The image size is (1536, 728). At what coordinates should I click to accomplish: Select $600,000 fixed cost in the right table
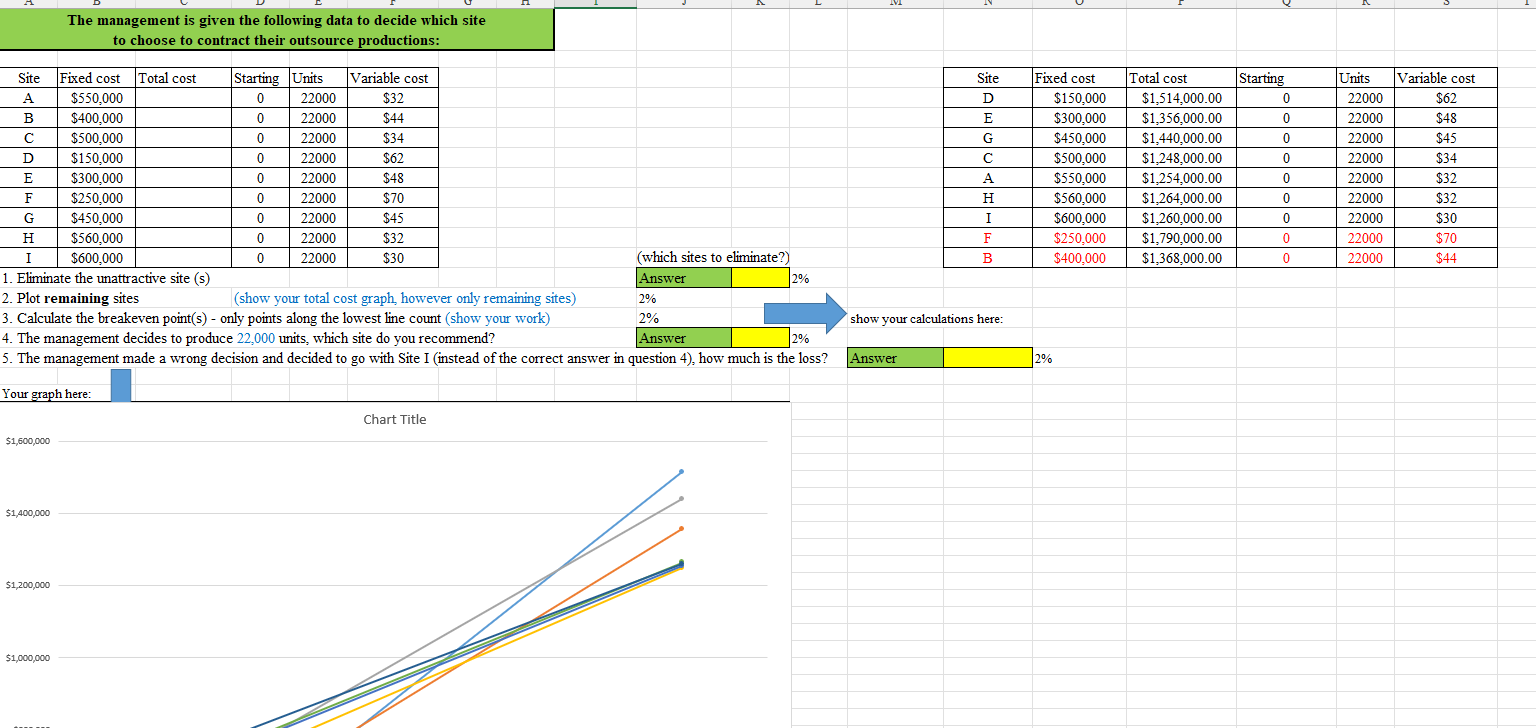pyautogui.click(x=1080, y=218)
